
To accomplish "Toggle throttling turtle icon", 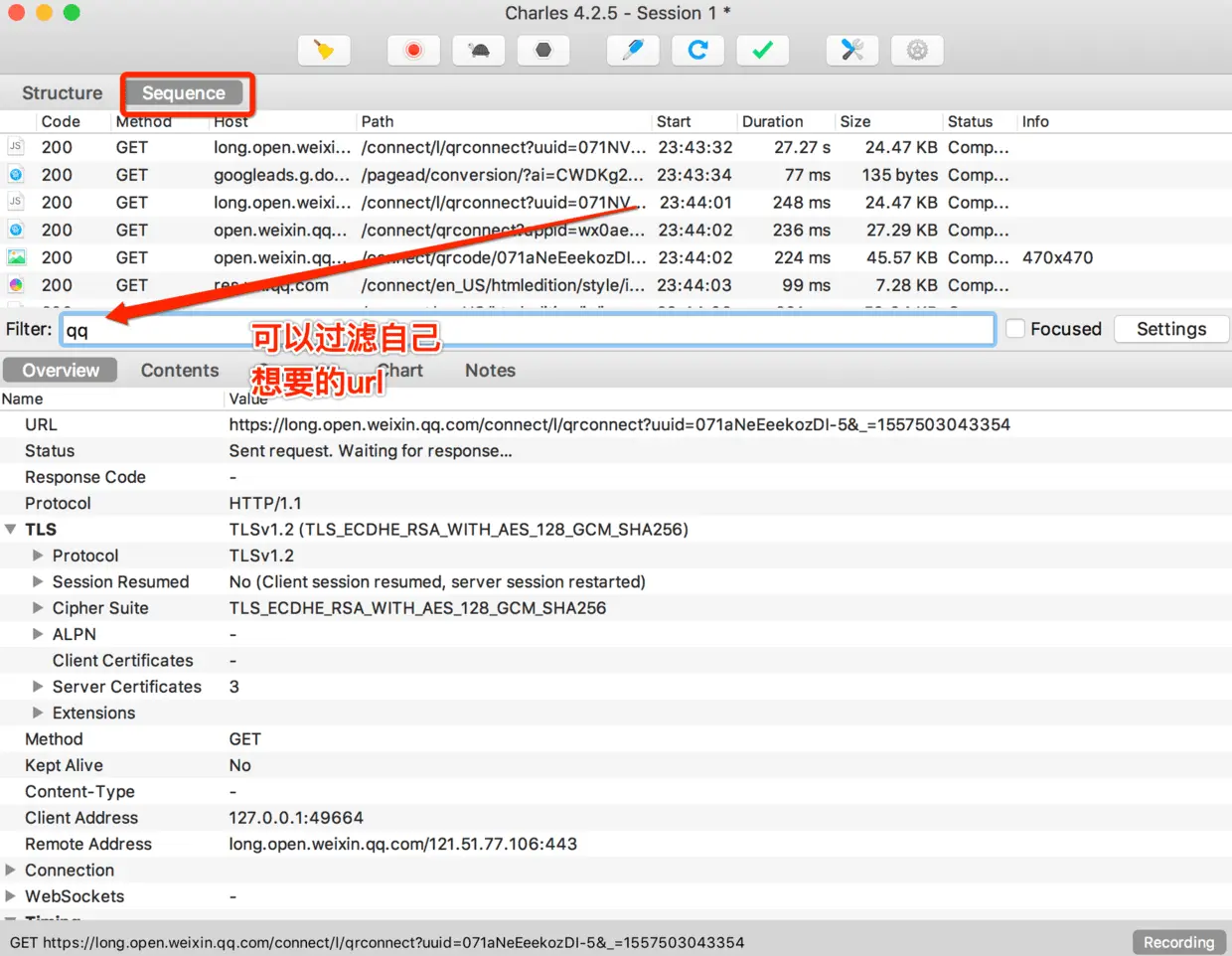I will tap(479, 50).
